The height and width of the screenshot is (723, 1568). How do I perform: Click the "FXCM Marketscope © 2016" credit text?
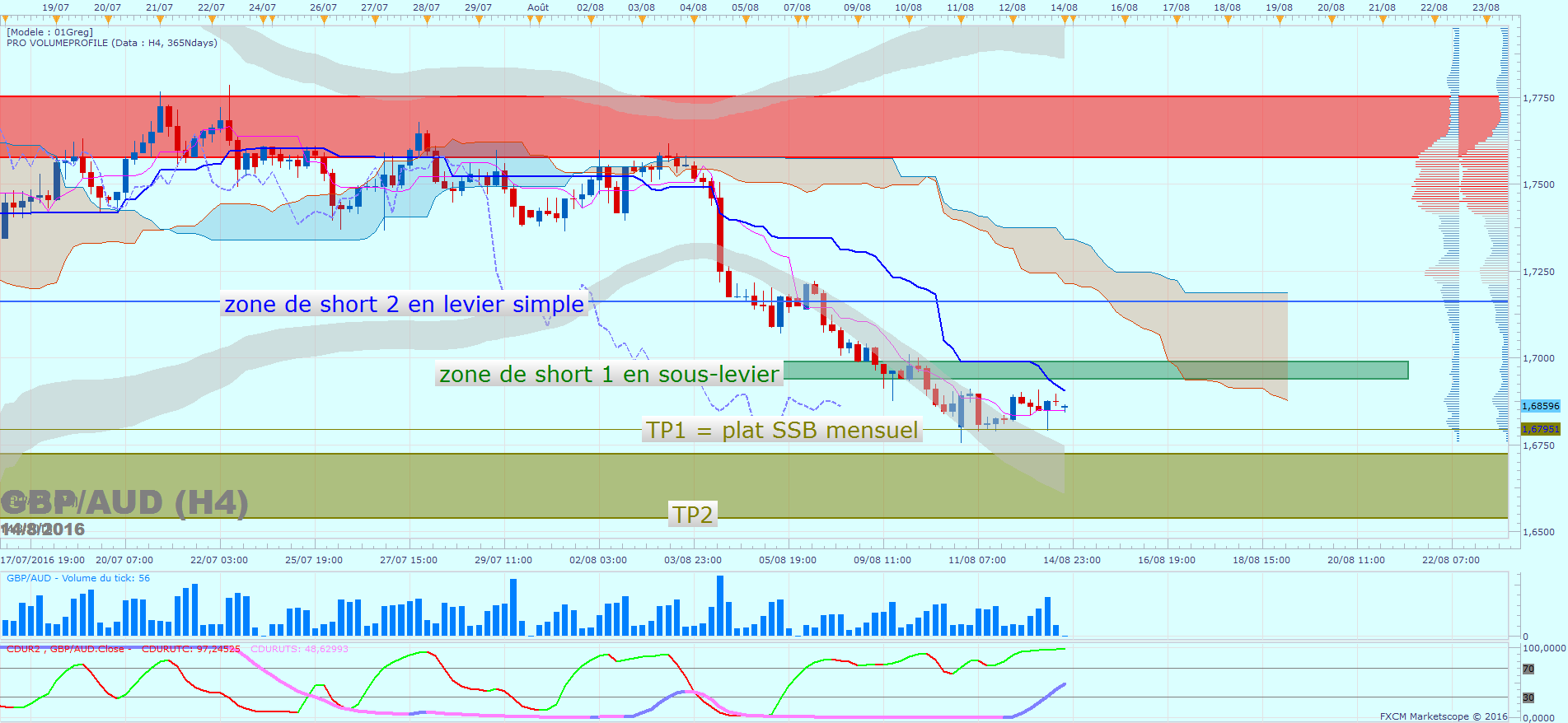[x=1444, y=716]
